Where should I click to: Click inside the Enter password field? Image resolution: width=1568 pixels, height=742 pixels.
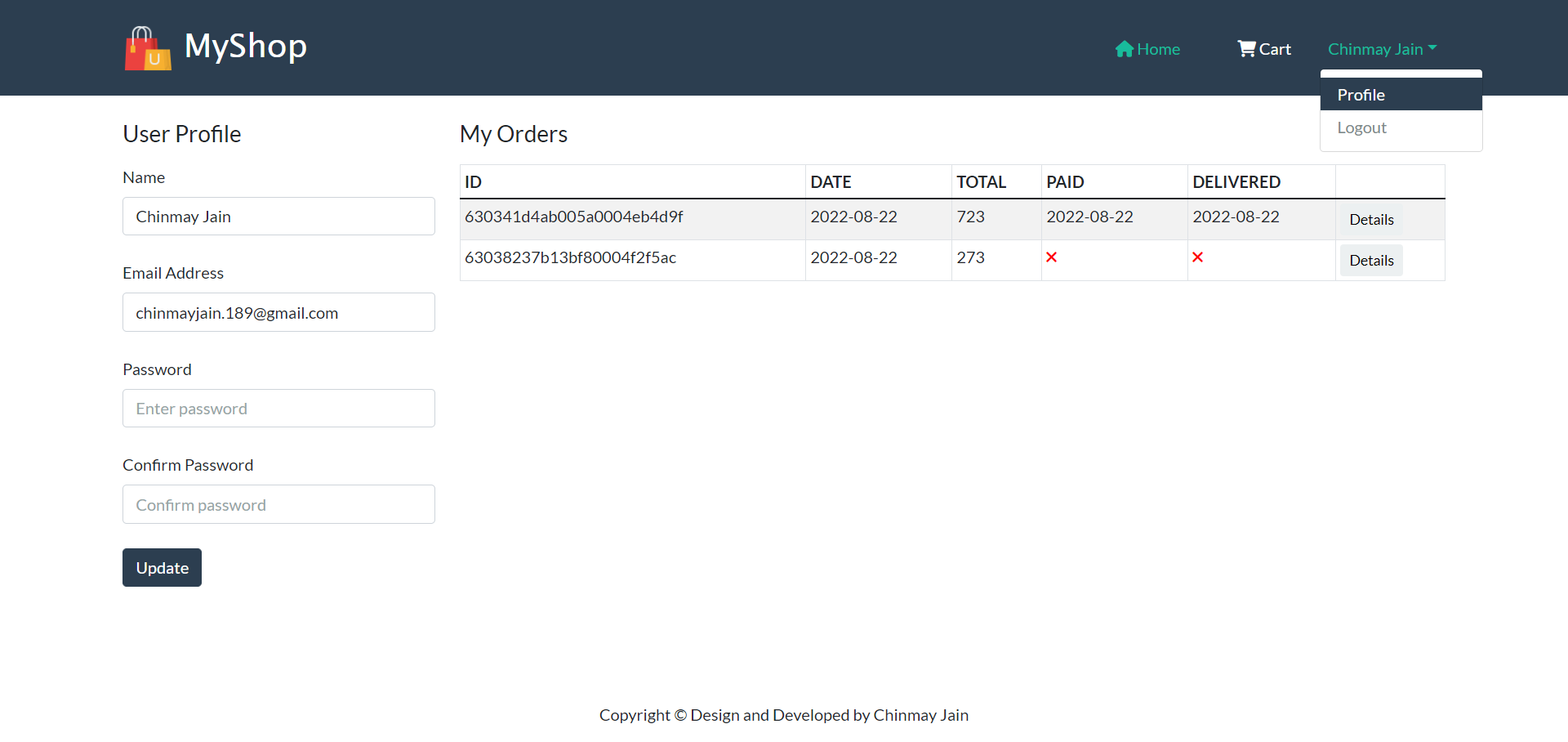tap(278, 408)
